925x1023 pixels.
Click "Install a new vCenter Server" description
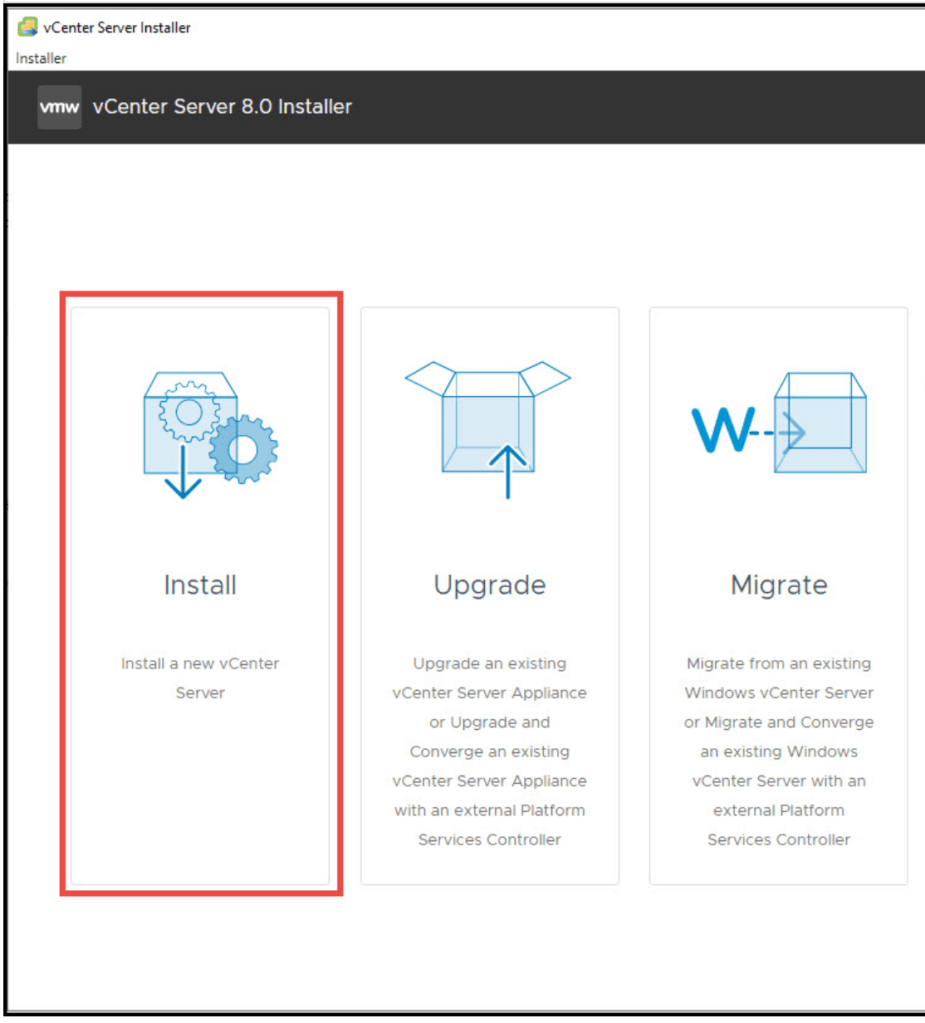coord(200,678)
